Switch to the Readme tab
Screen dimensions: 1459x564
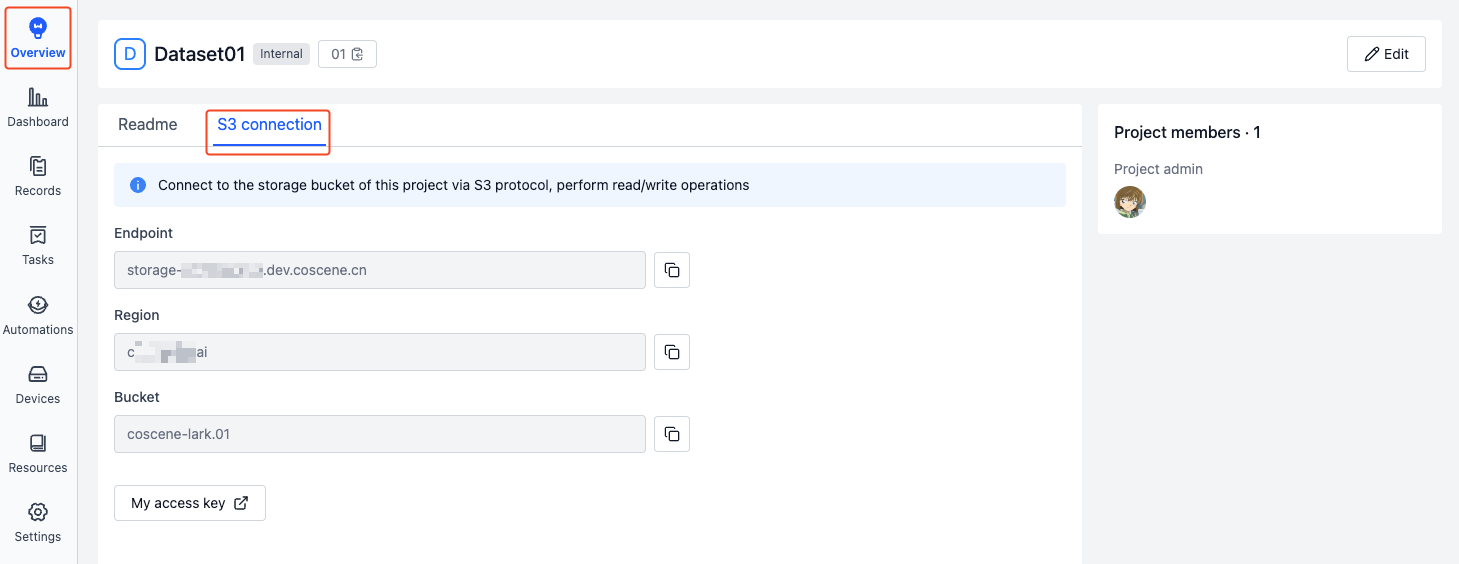click(x=148, y=125)
